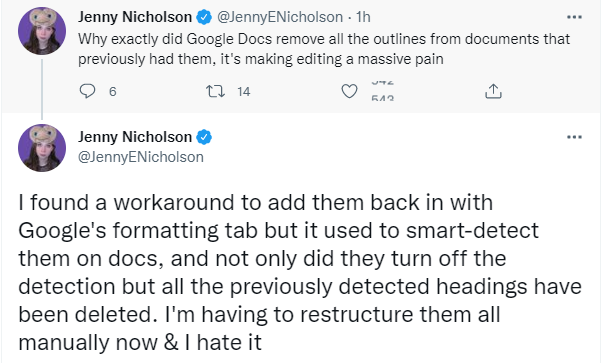Click the Jenny Nicholson name in the first tweet
Viewport: 612px width, 363px height.
coord(135,17)
